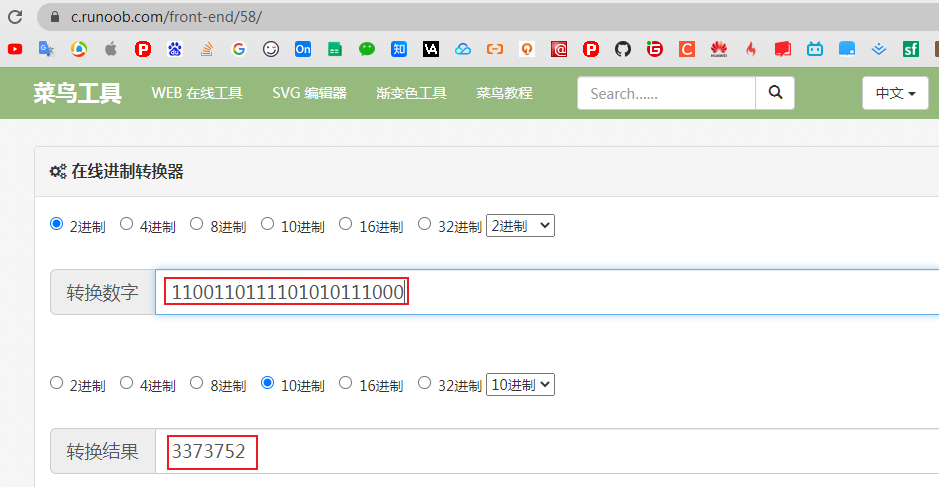939x487 pixels.
Task: Select source 8进制 radio button
Action: point(196,224)
